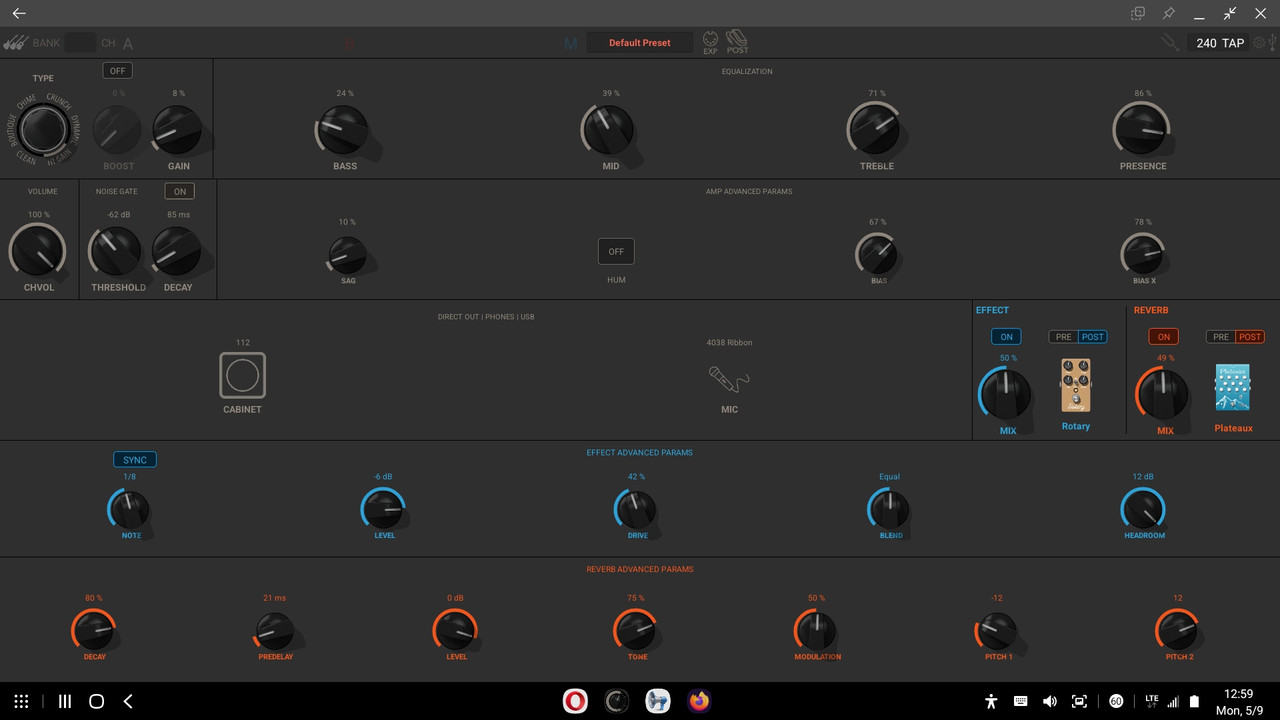Open the Default Preset selector
This screenshot has height=720, width=1280.
[x=640, y=42]
